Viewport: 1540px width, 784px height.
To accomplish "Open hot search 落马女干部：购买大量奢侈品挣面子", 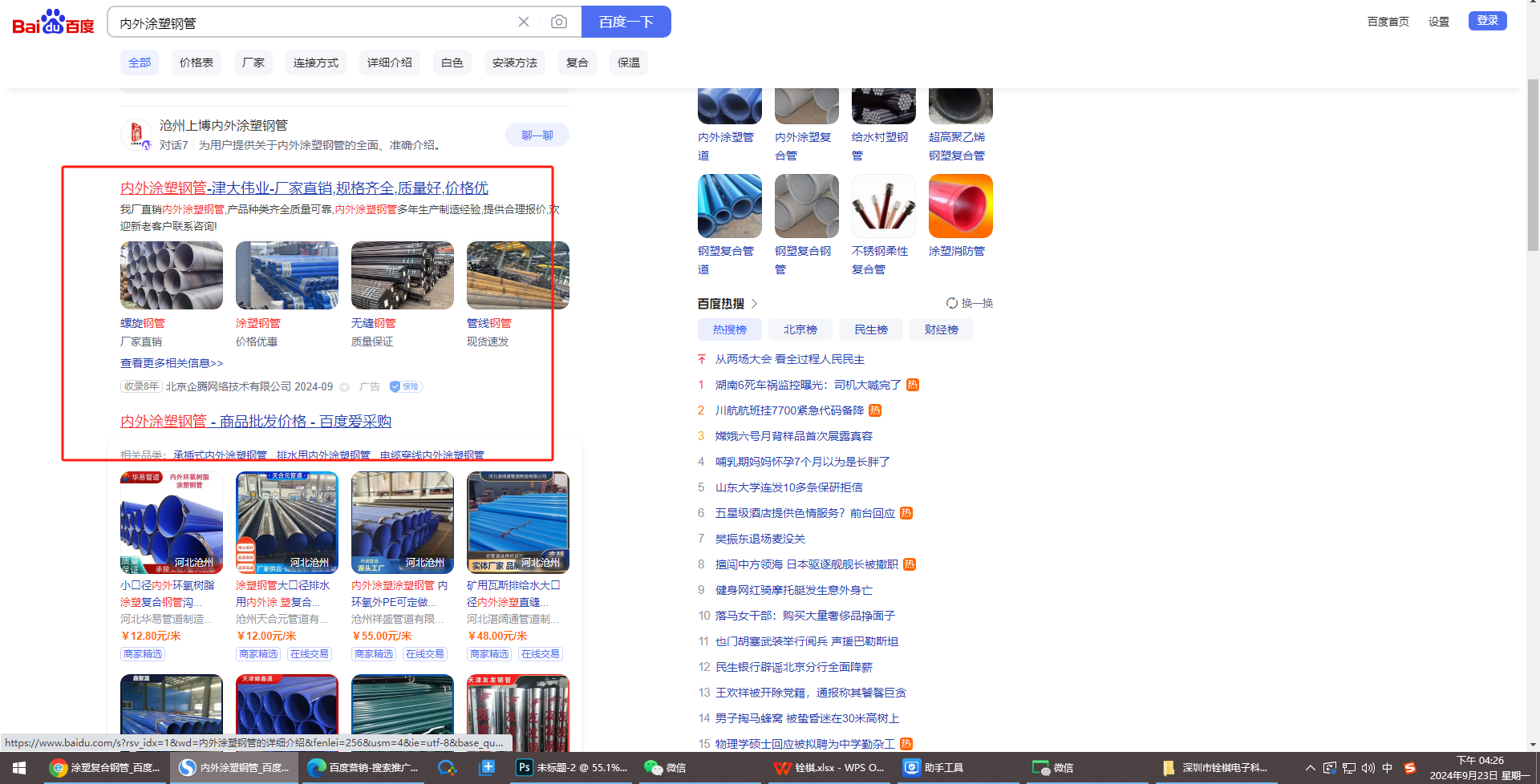I will click(x=805, y=616).
